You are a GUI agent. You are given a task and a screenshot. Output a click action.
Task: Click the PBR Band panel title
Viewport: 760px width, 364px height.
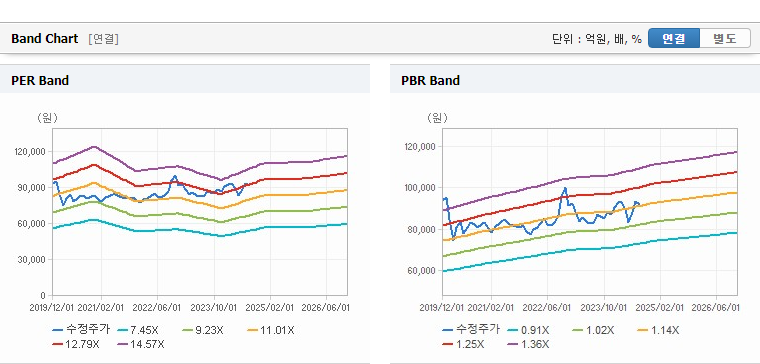click(x=430, y=80)
